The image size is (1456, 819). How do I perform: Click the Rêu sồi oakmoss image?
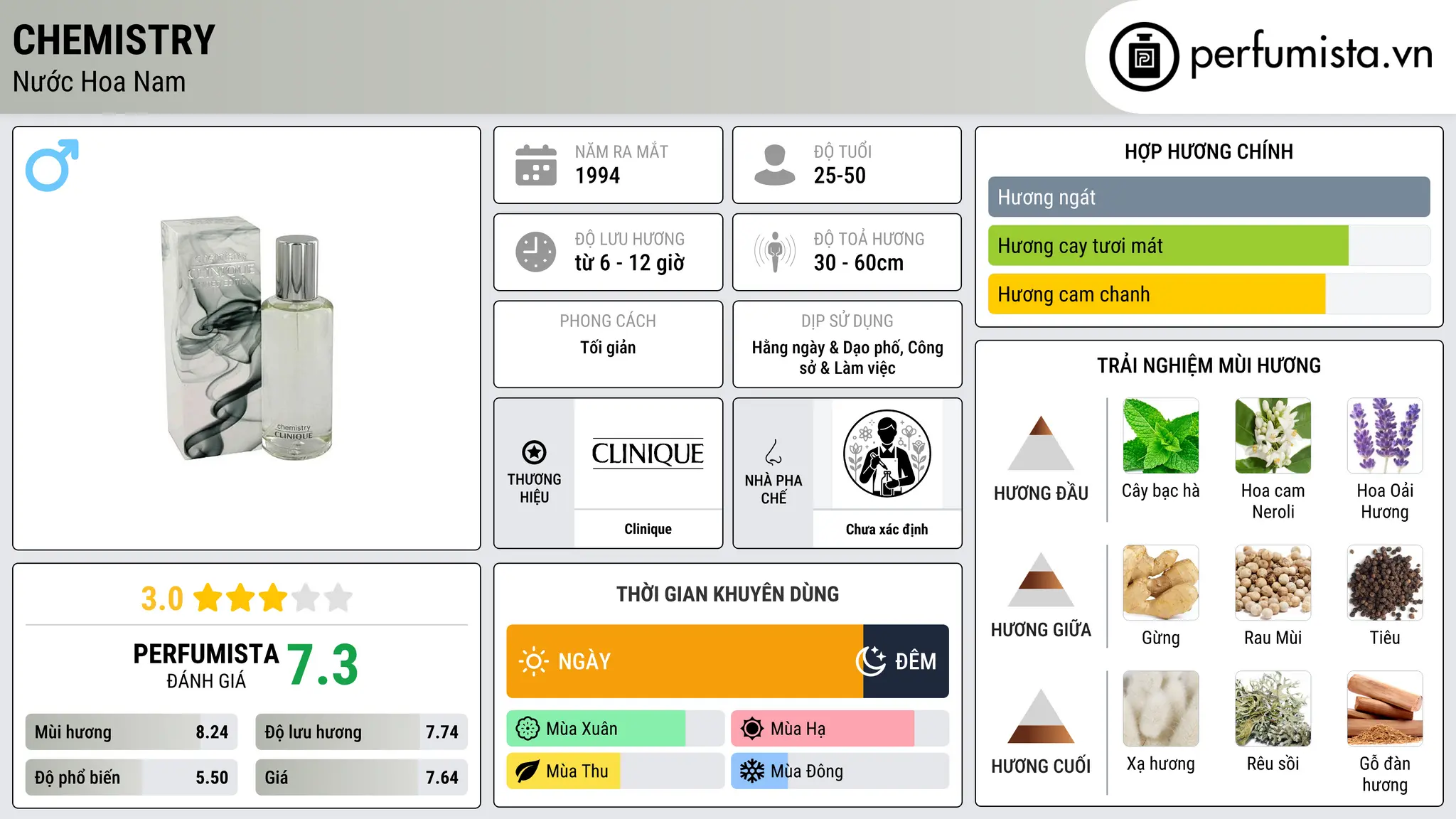tap(1273, 709)
